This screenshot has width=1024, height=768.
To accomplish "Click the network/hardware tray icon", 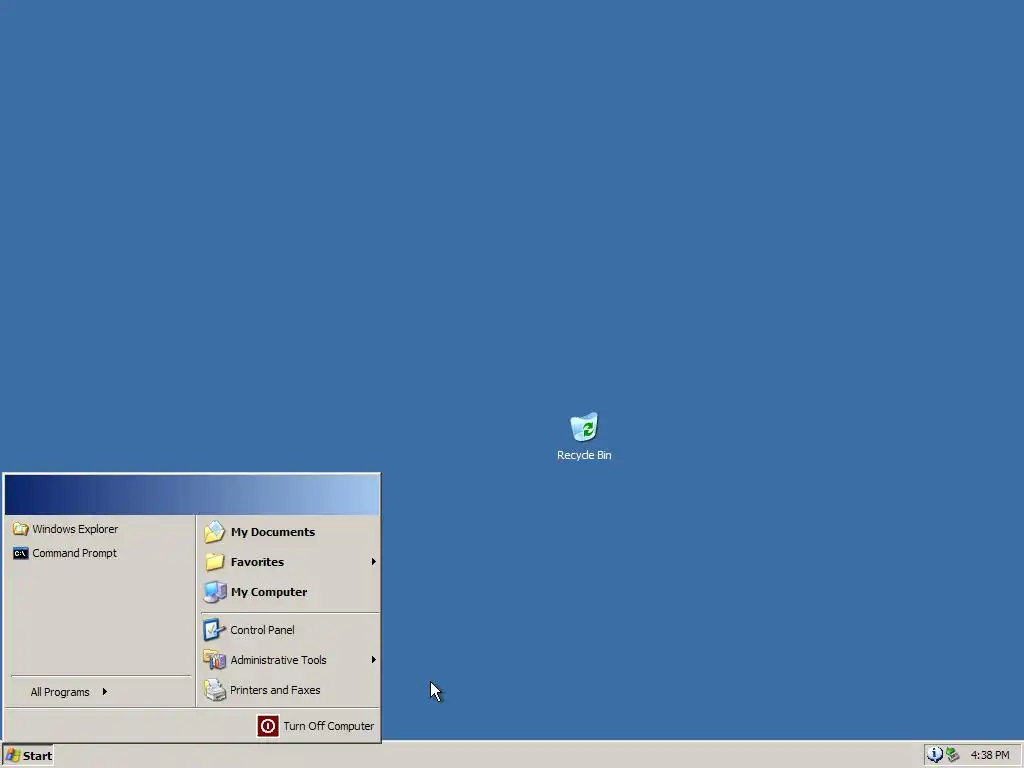I will (953, 755).
